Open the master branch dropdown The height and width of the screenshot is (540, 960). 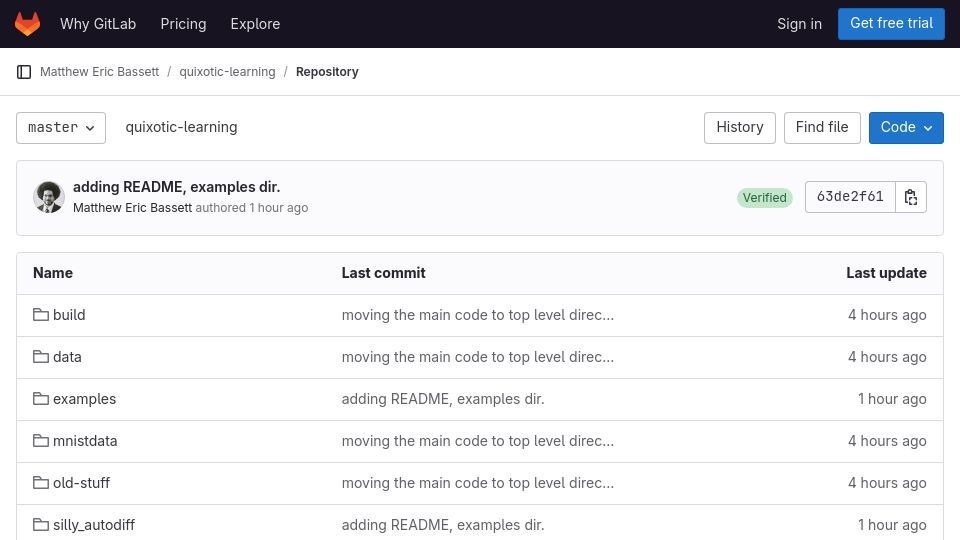61,128
